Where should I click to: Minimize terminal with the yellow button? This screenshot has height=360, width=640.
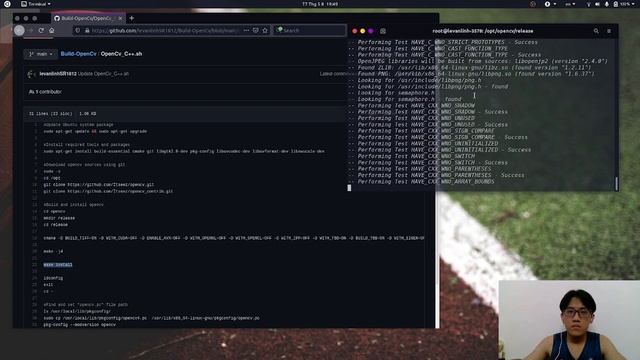tap(362, 31)
